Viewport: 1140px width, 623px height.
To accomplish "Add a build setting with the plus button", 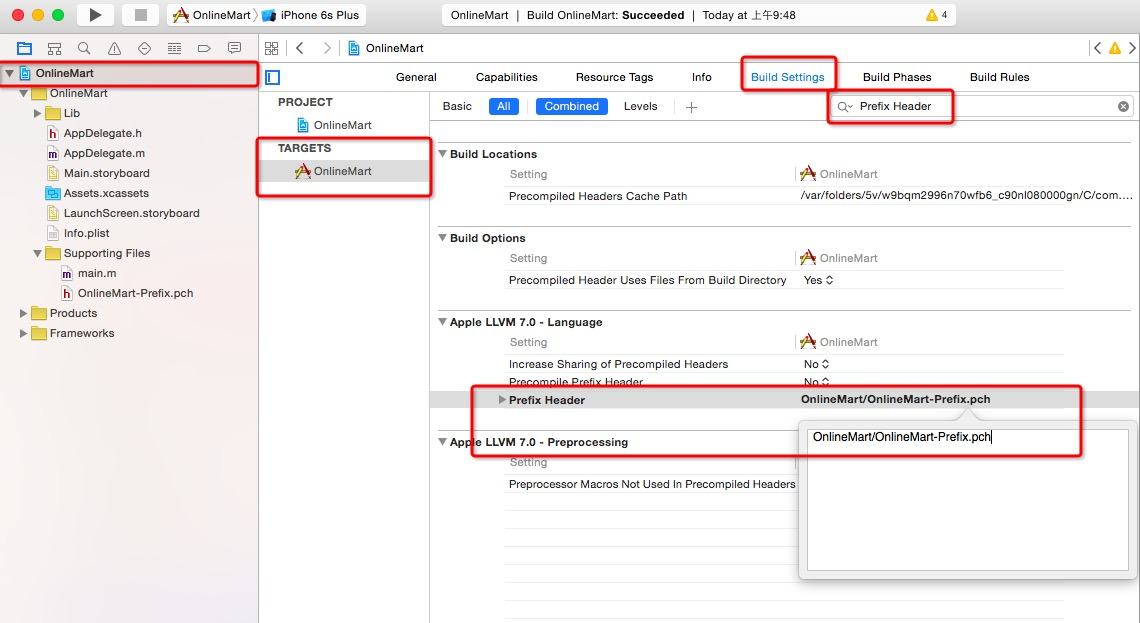I will point(691,107).
